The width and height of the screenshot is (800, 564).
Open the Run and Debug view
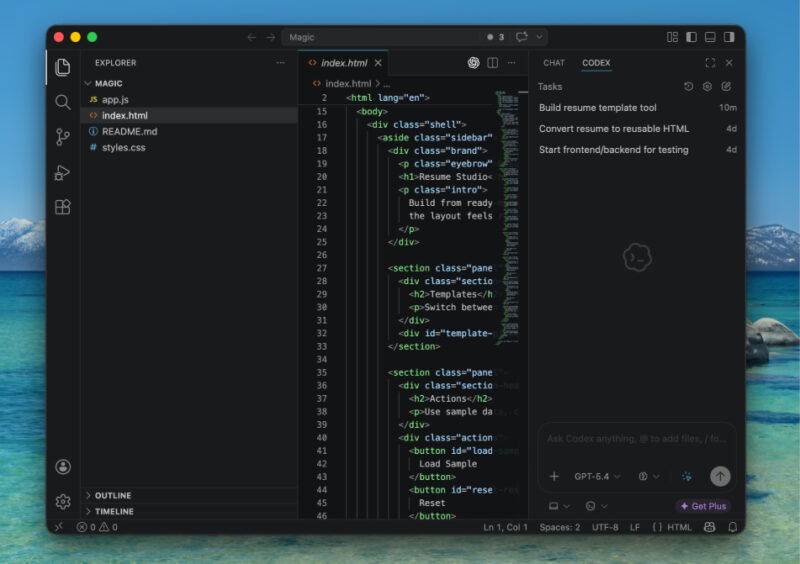(63, 172)
